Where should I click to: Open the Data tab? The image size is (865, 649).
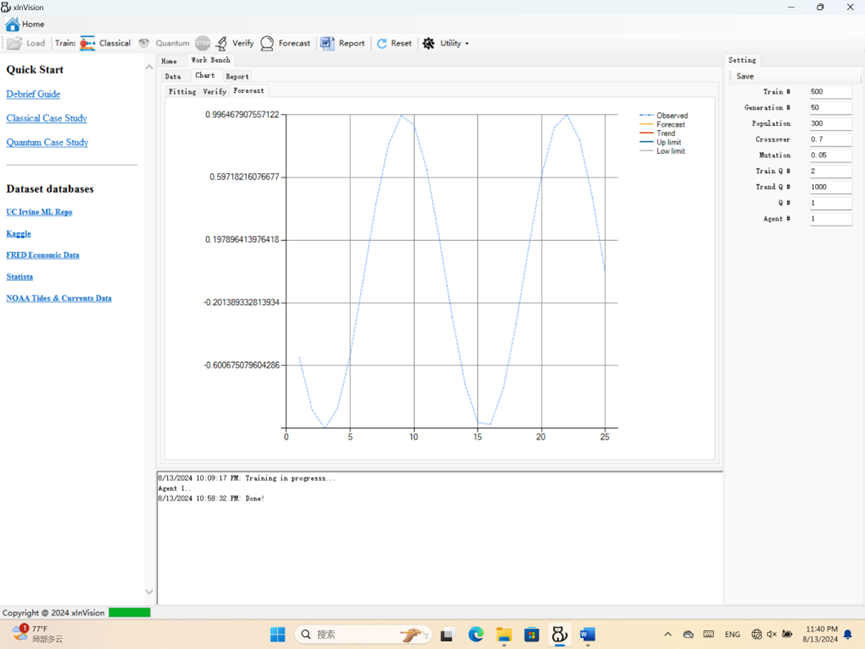173,77
